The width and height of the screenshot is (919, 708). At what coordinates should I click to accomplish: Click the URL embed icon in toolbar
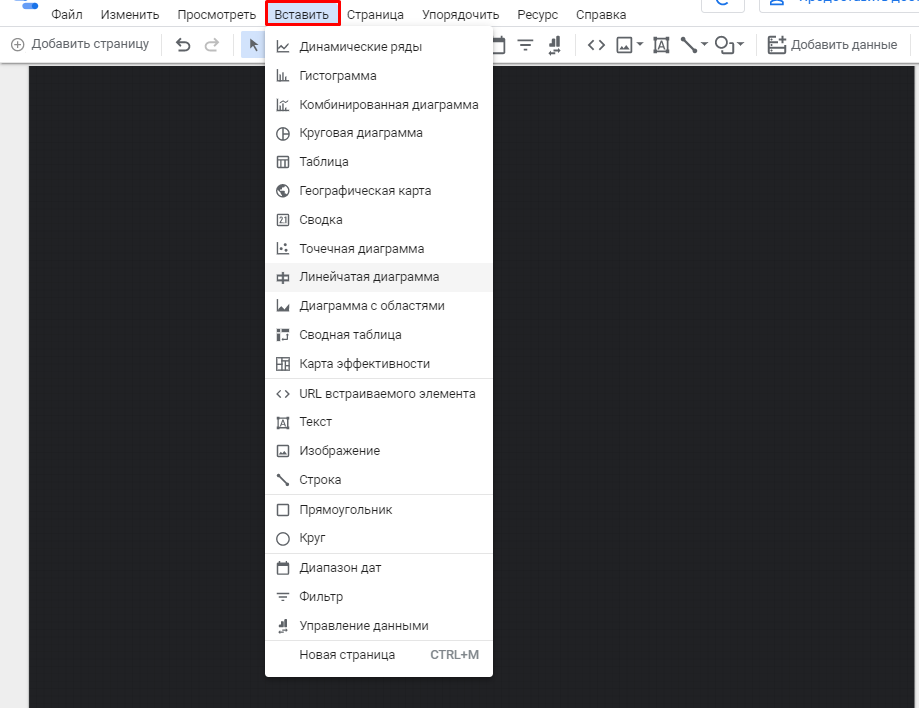coord(596,45)
